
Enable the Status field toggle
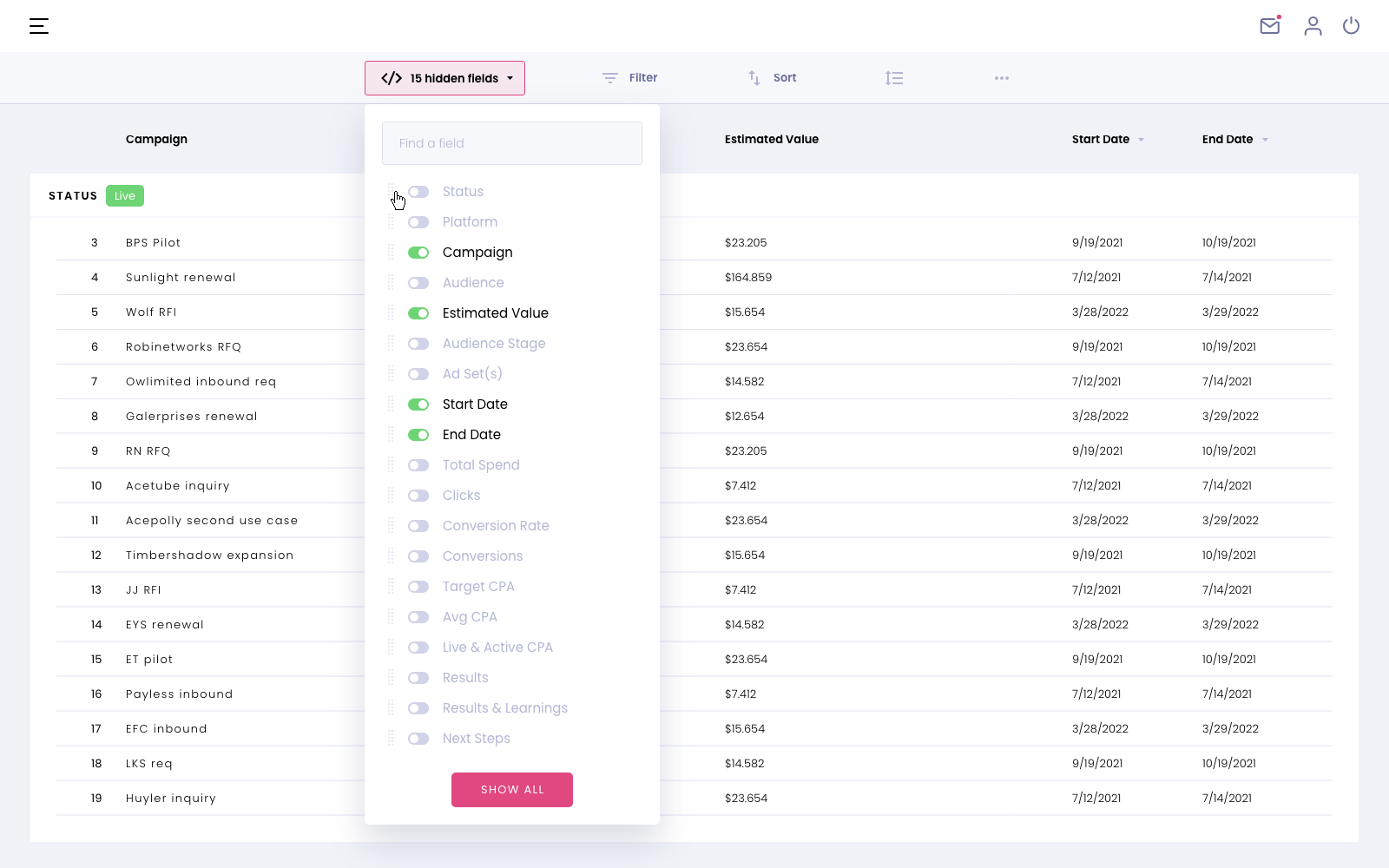click(418, 192)
